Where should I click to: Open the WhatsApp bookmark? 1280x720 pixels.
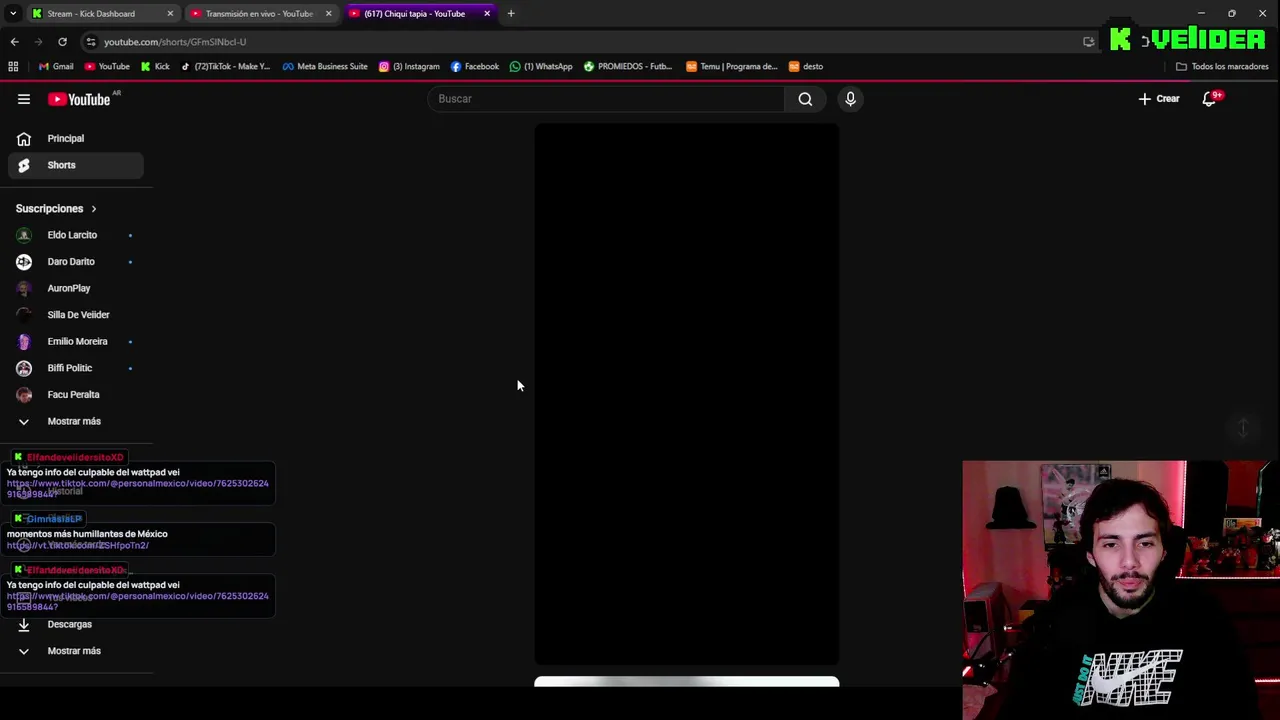pyautogui.click(x=541, y=67)
